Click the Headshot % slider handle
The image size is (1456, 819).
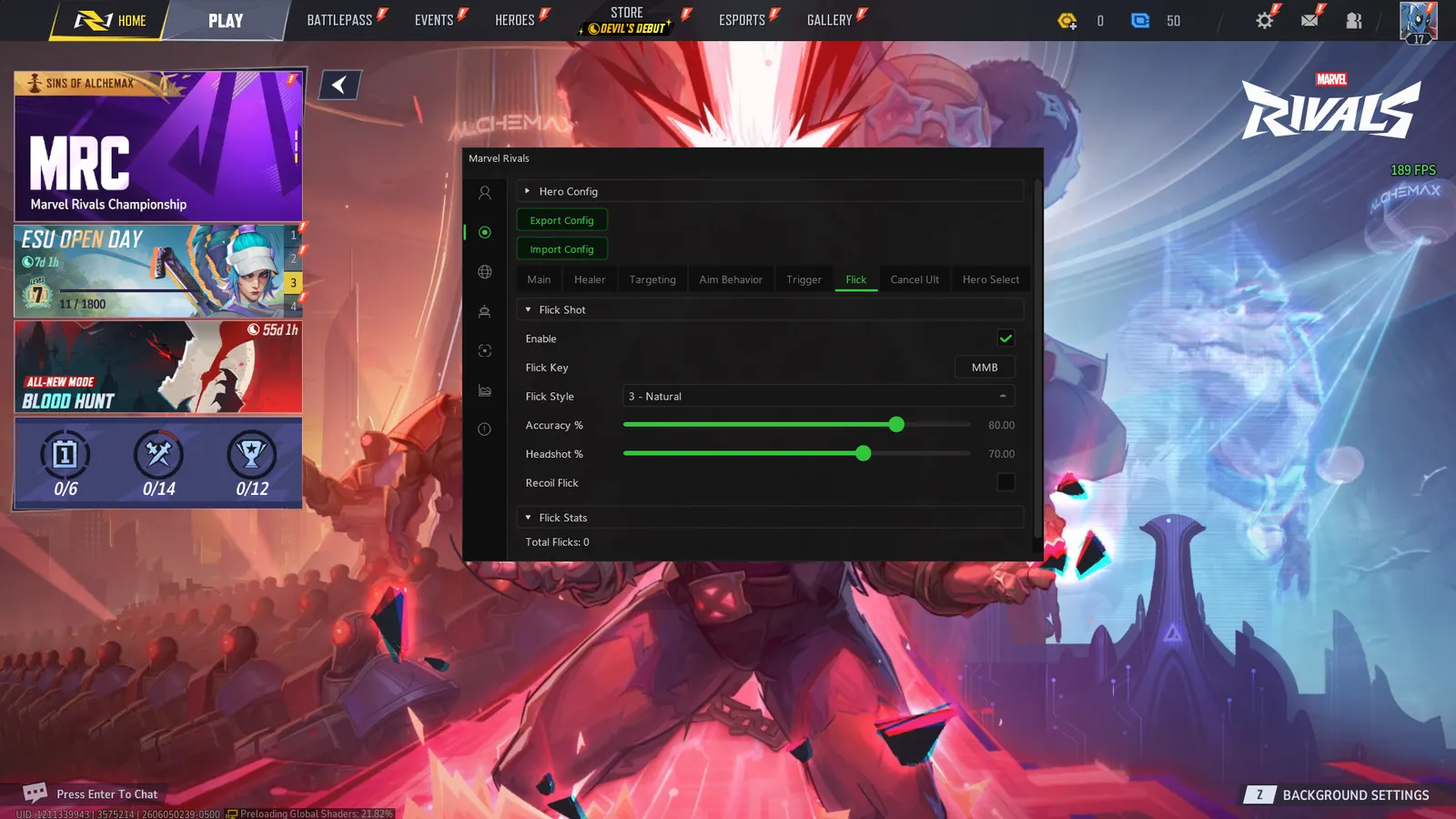coord(864,453)
